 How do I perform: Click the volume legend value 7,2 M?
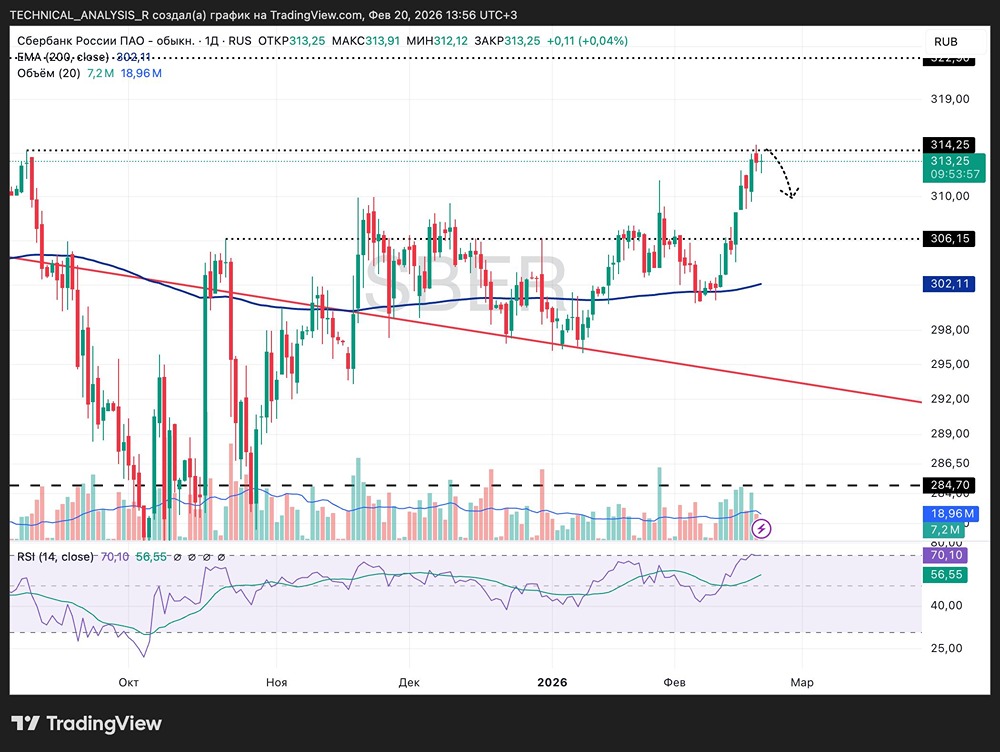[100, 73]
